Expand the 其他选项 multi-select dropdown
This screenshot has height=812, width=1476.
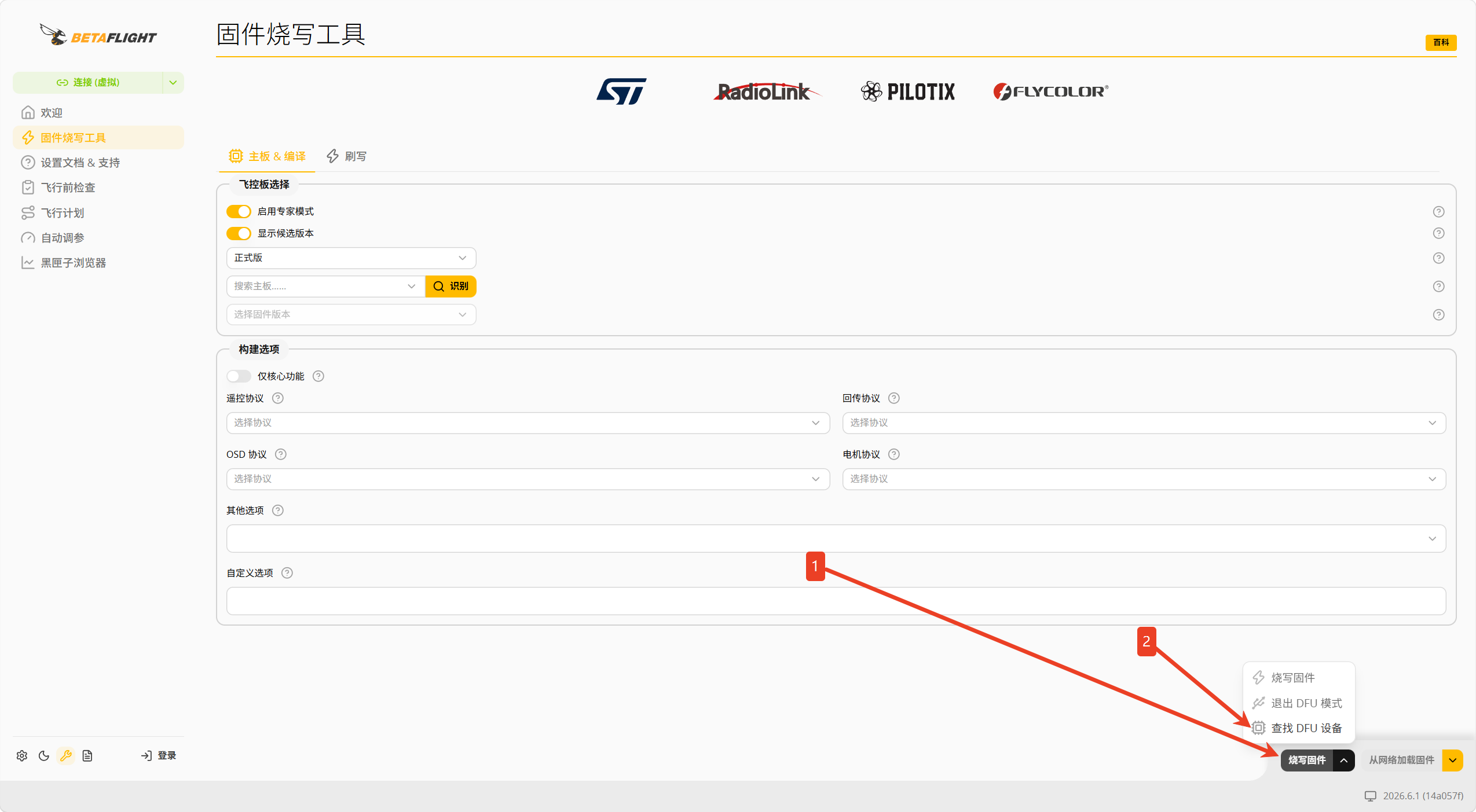(836, 539)
